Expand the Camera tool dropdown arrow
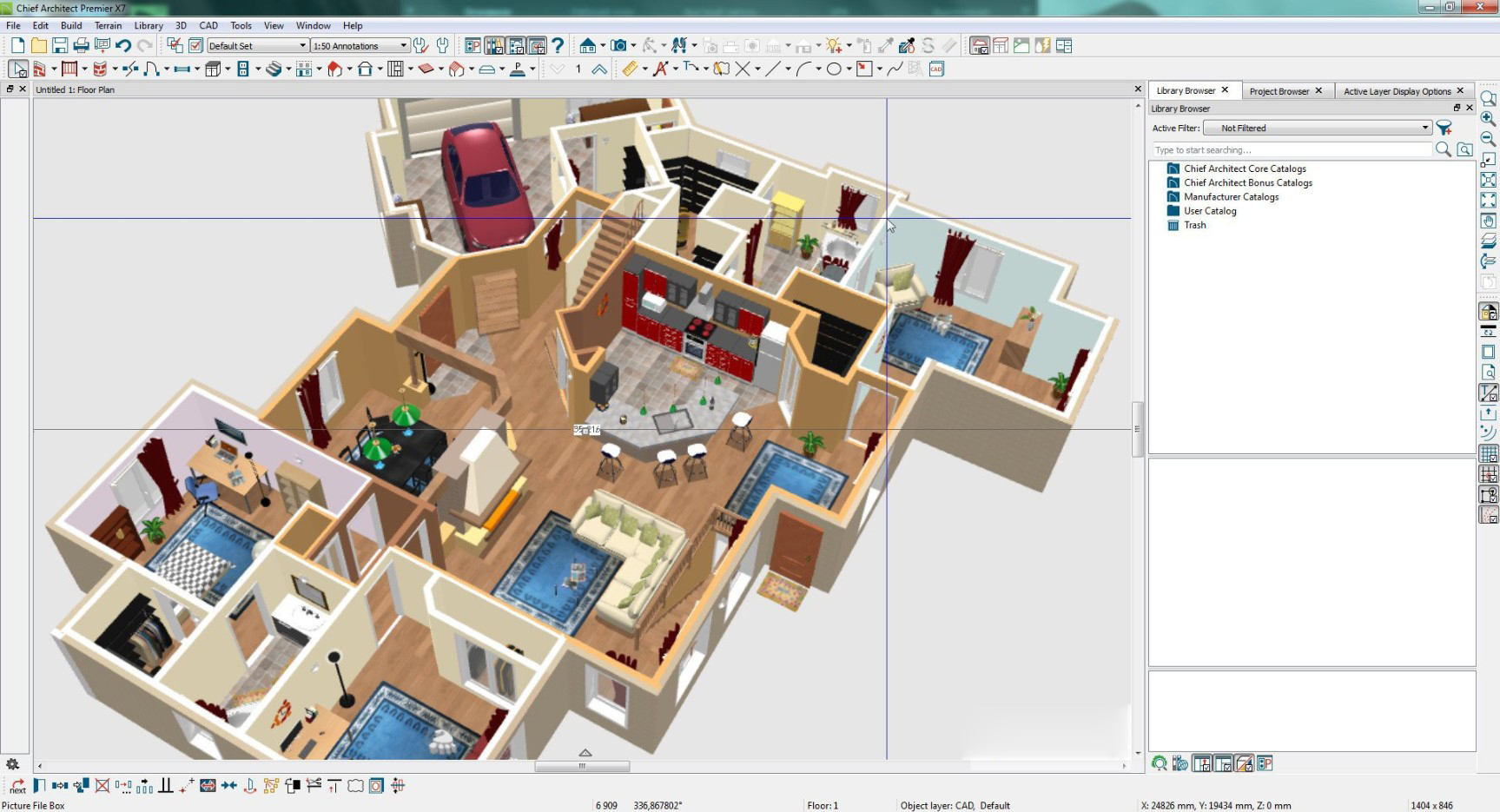 coord(633,46)
